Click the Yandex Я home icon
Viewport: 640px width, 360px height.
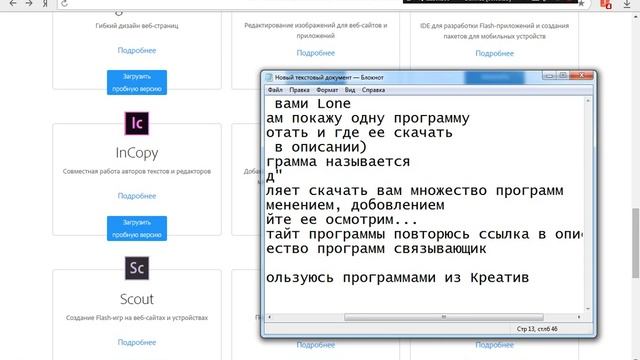click(45, 4)
